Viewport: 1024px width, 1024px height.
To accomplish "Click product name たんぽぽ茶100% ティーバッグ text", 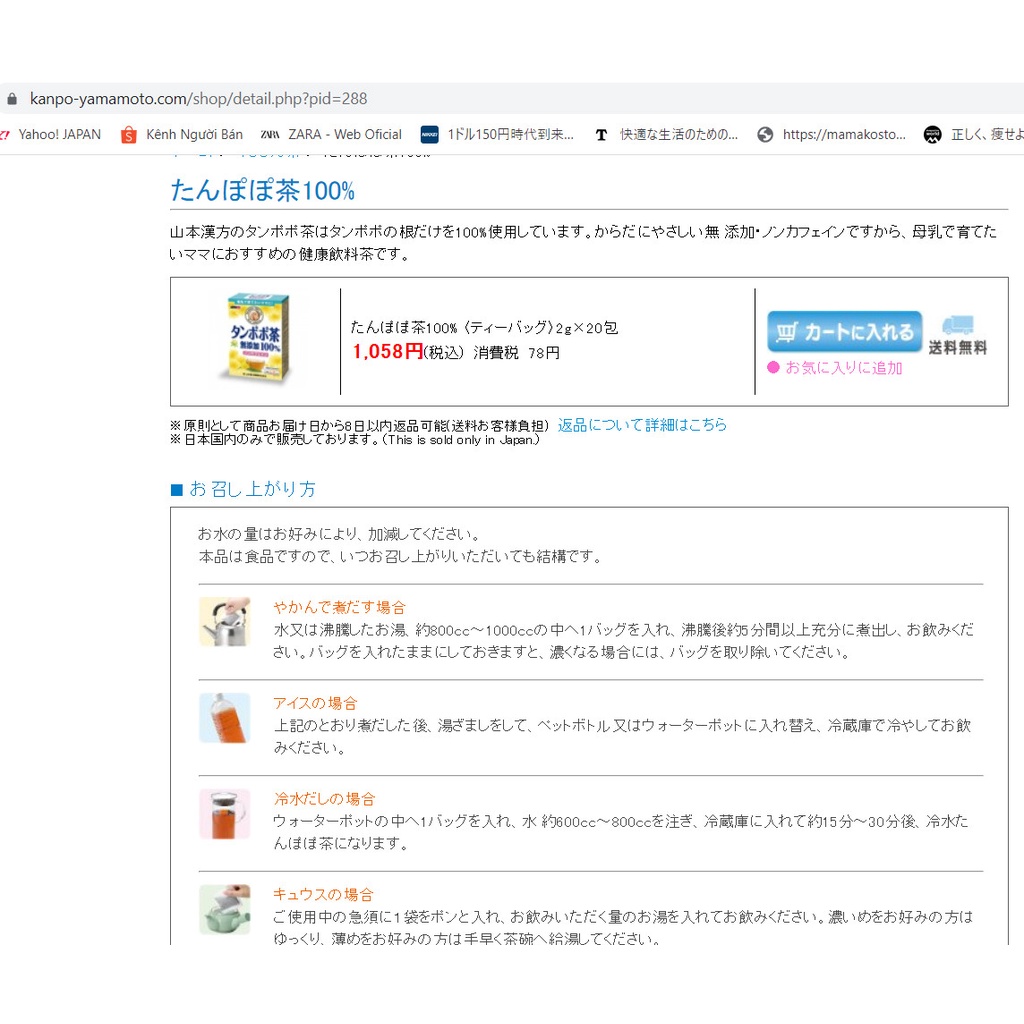I will click(484, 327).
